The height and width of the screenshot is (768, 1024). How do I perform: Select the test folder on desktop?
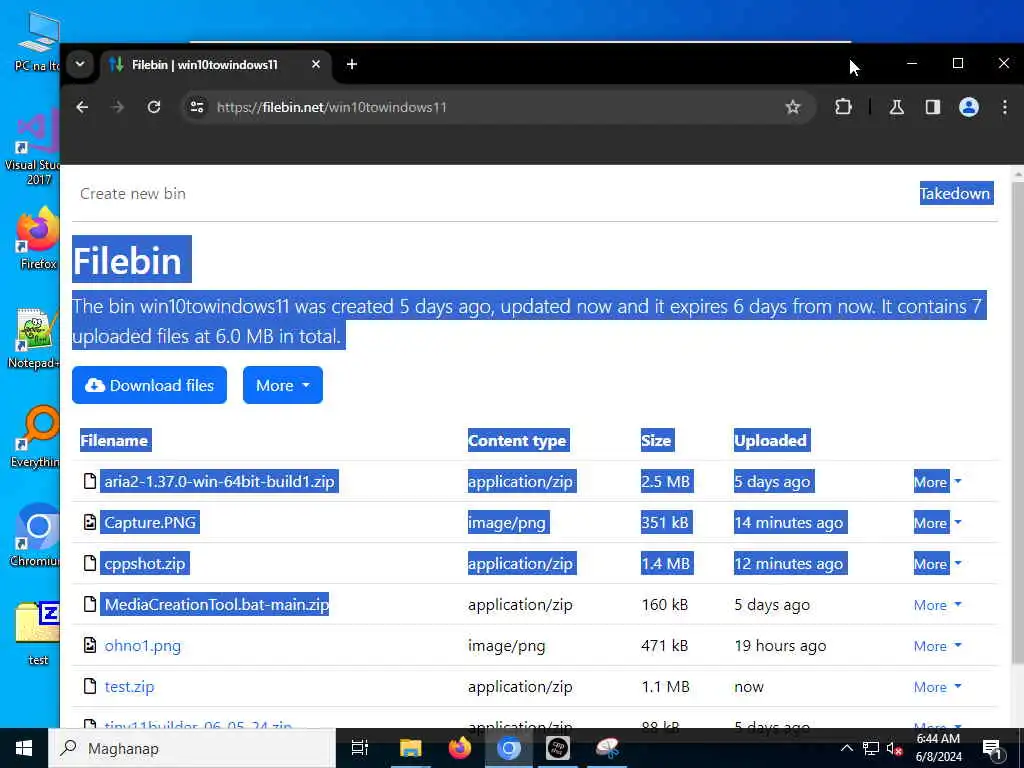pos(38,632)
